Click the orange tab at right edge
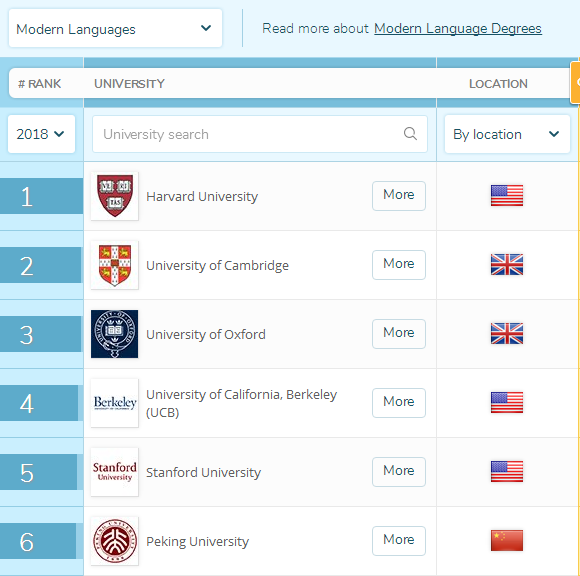The height and width of the screenshot is (576, 580). point(575,83)
